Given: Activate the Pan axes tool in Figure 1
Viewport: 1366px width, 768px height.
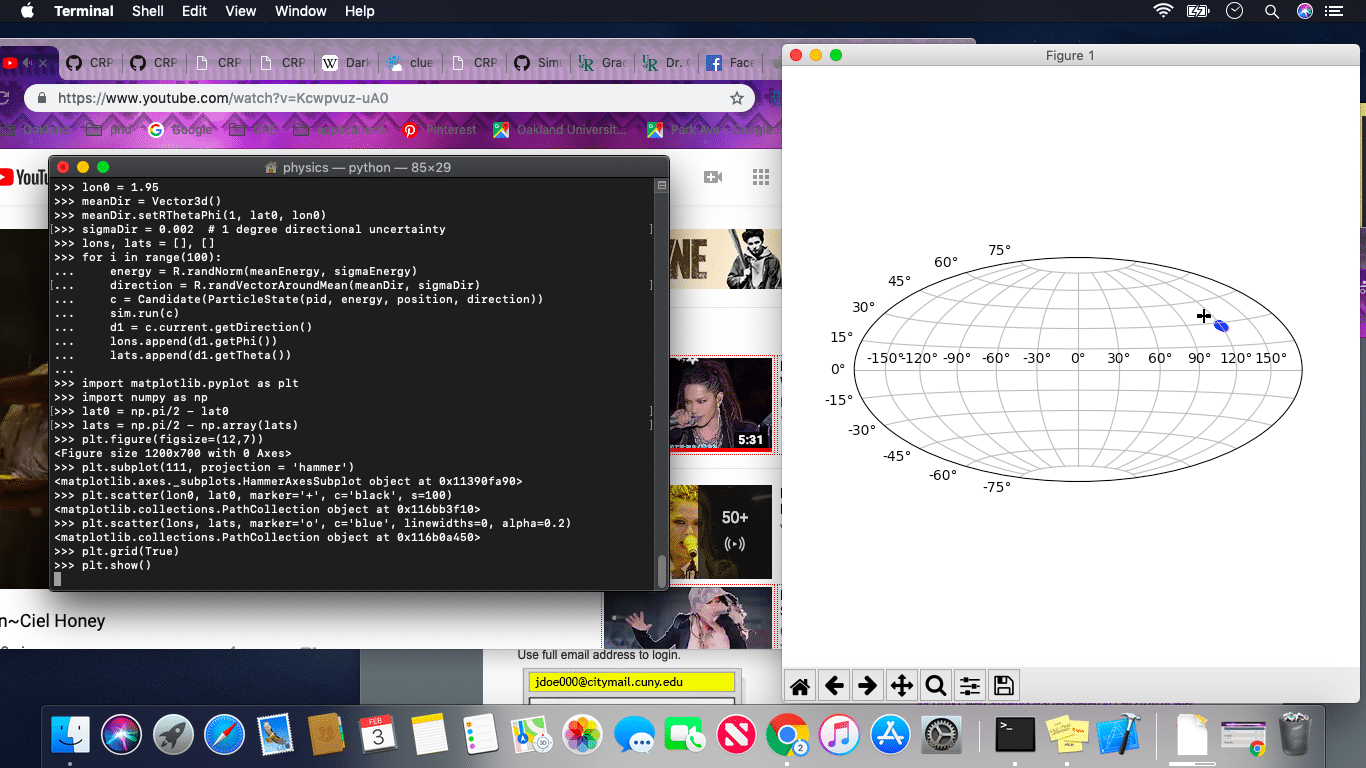Looking at the screenshot, I should 902,685.
